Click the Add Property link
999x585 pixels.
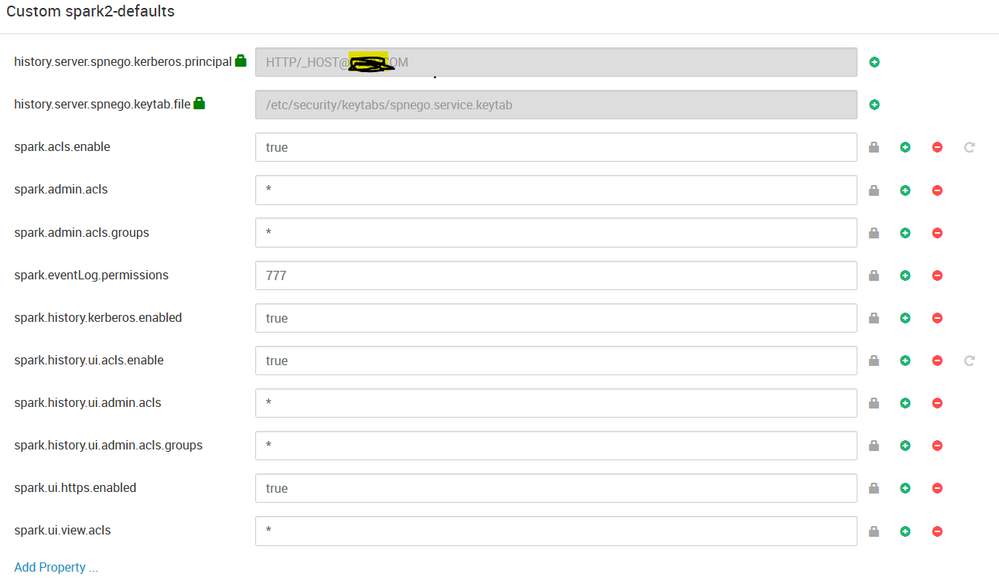pyautogui.click(x=56, y=567)
